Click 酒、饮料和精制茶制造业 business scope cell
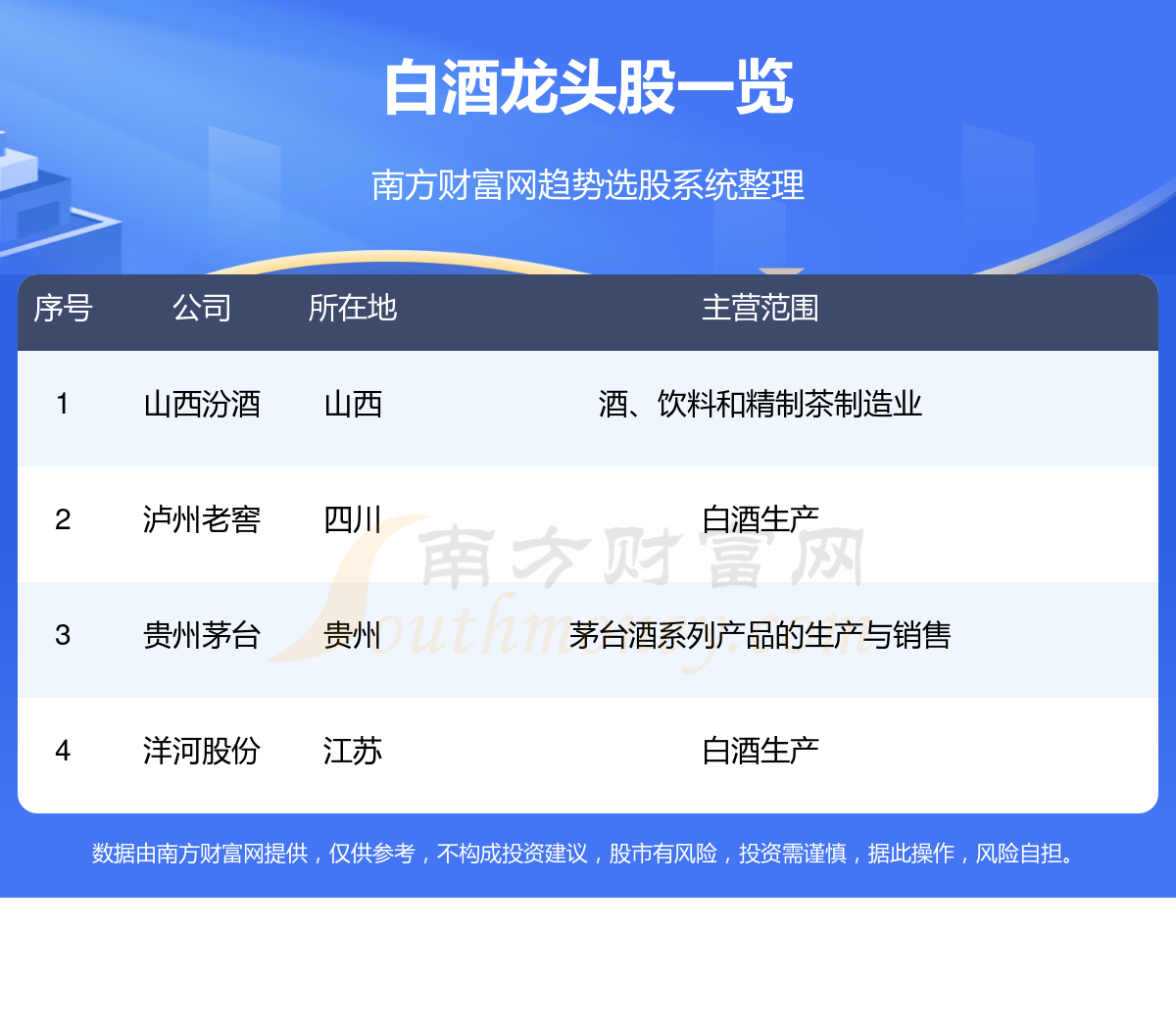The height and width of the screenshot is (1029, 1176). (x=760, y=404)
